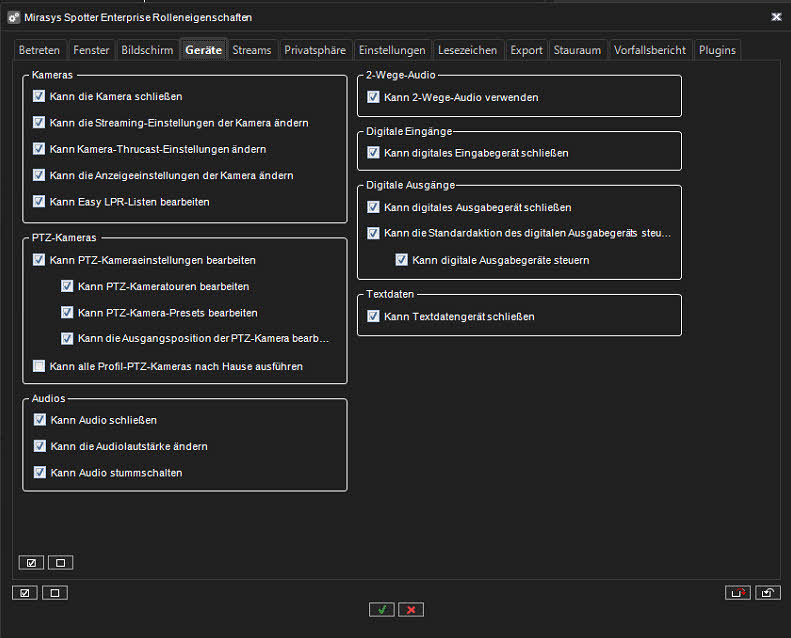Screen dimensions: 791x638
Task: Click check-all icon inside the Geräte tab panel
Action: point(31,562)
